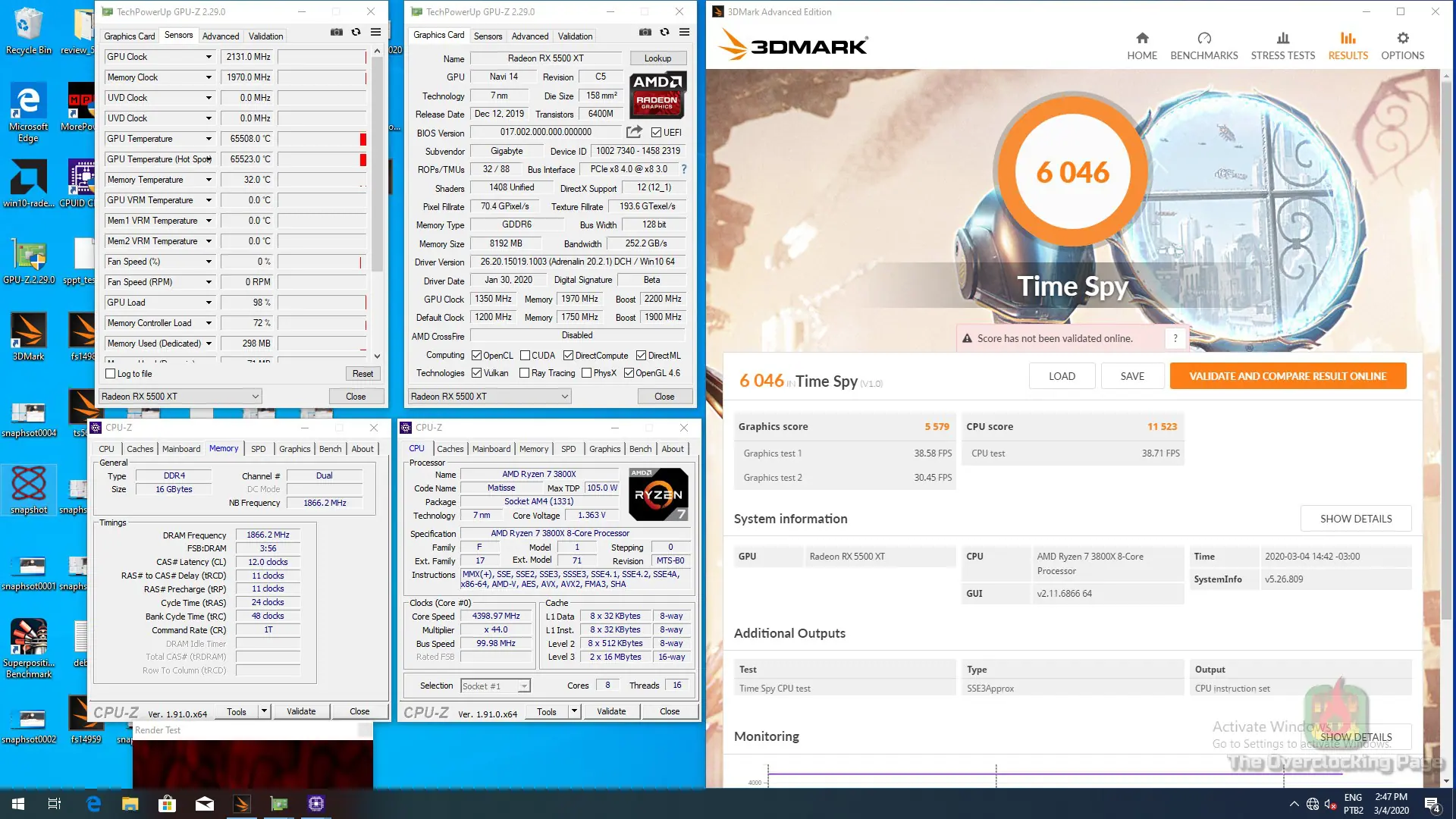Image resolution: width=1456 pixels, height=819 pixels.
Task: Toggle the OpenCL checkbox
Action: (x=476, y=356)
